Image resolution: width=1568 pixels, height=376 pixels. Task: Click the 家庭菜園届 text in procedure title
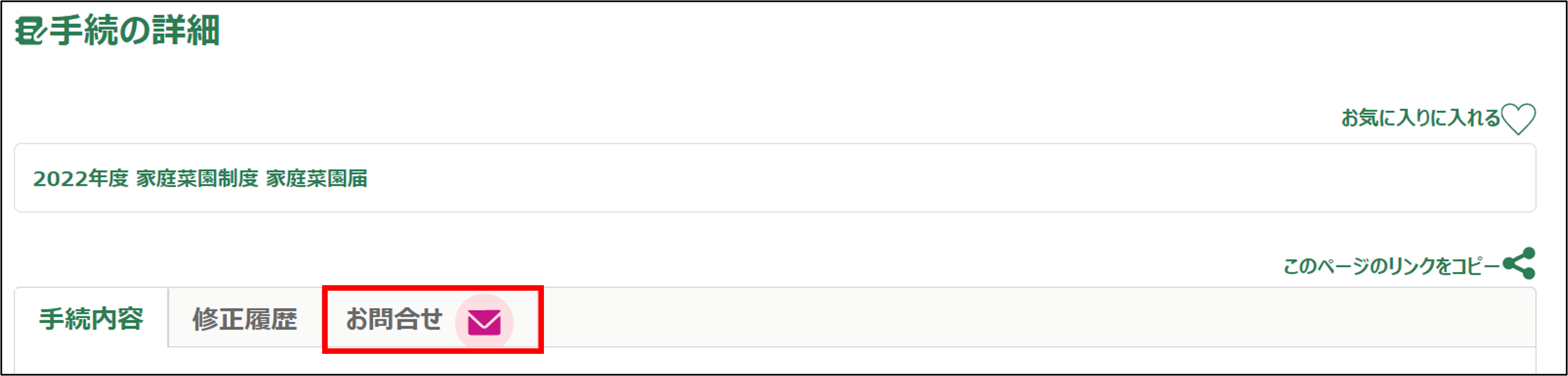(x=317, y=178)
